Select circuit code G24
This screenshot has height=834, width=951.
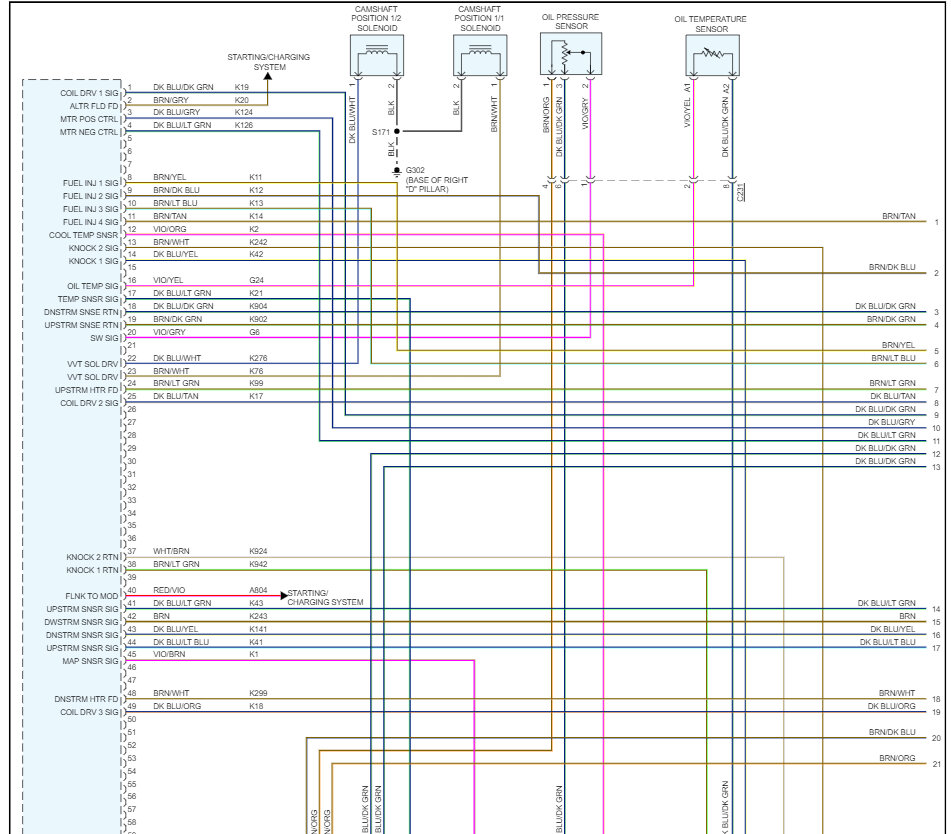[x=257, y=280]
